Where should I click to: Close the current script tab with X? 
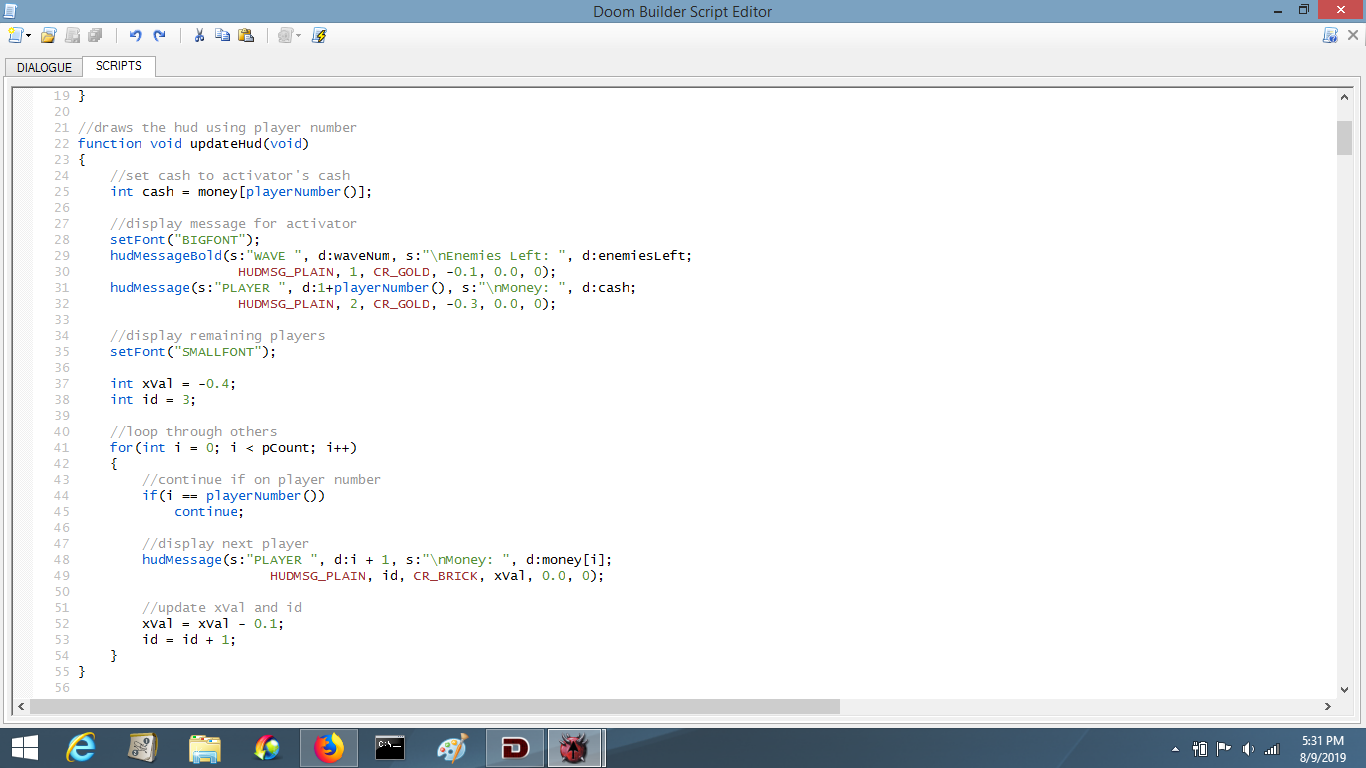pos(1353,35)
